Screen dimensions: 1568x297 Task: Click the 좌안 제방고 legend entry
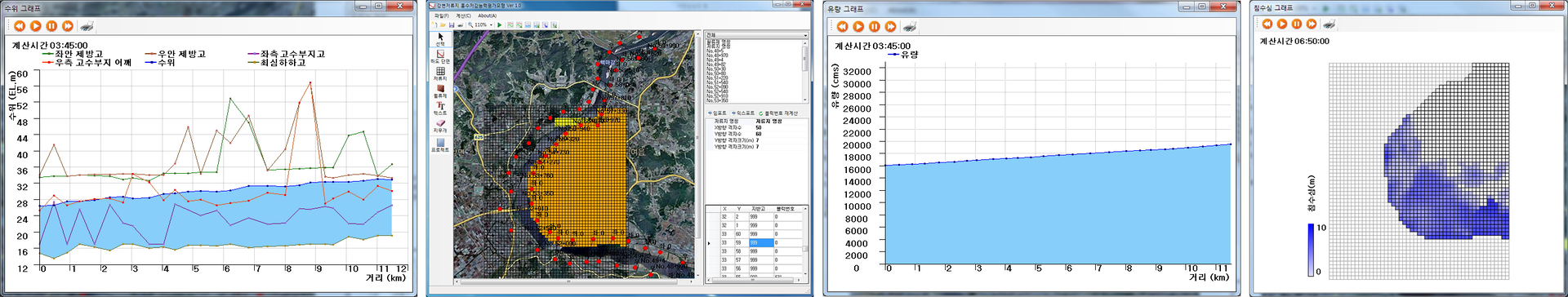tap(72, 54)
